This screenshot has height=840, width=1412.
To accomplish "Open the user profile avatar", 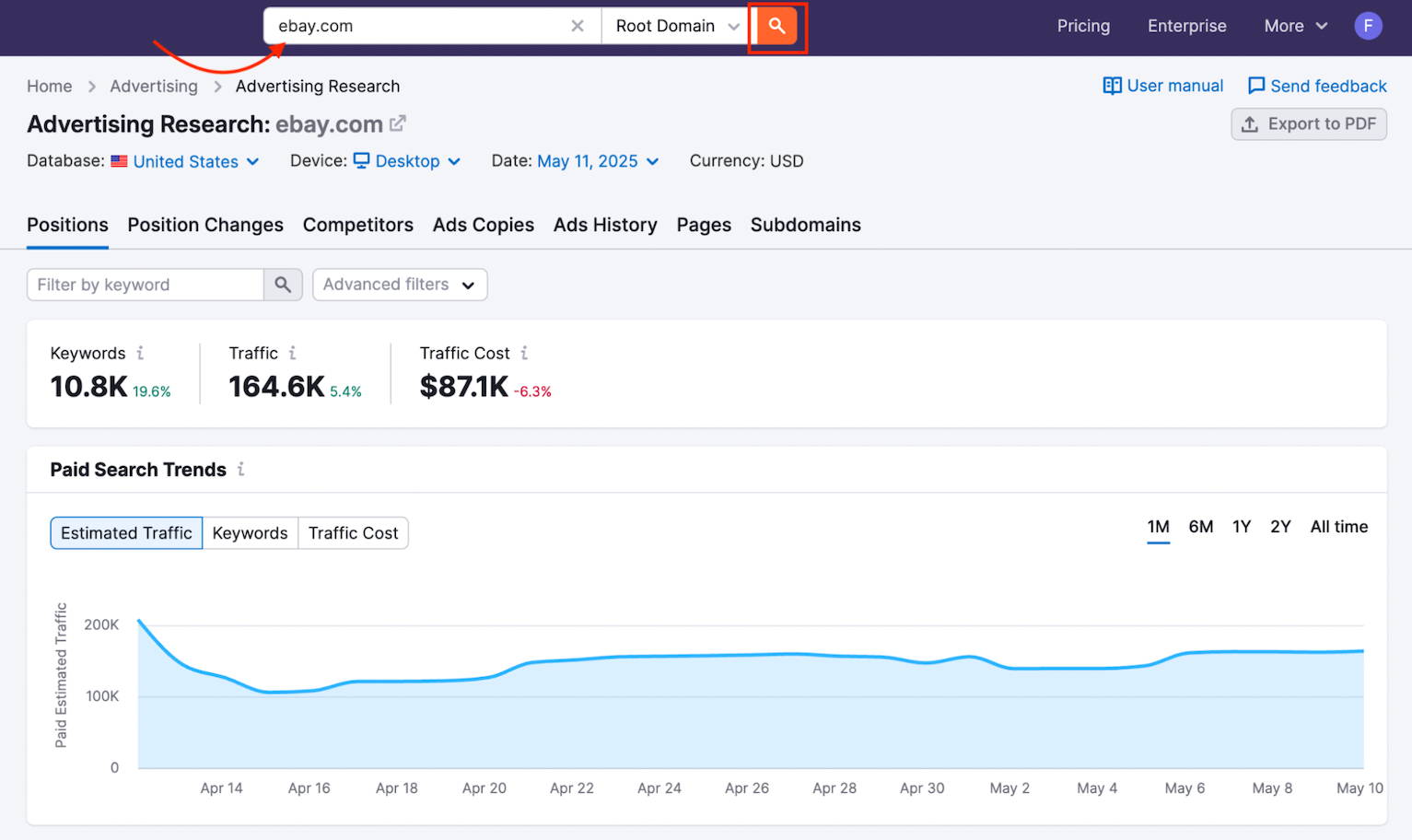I will click(x=1368, y=26).
